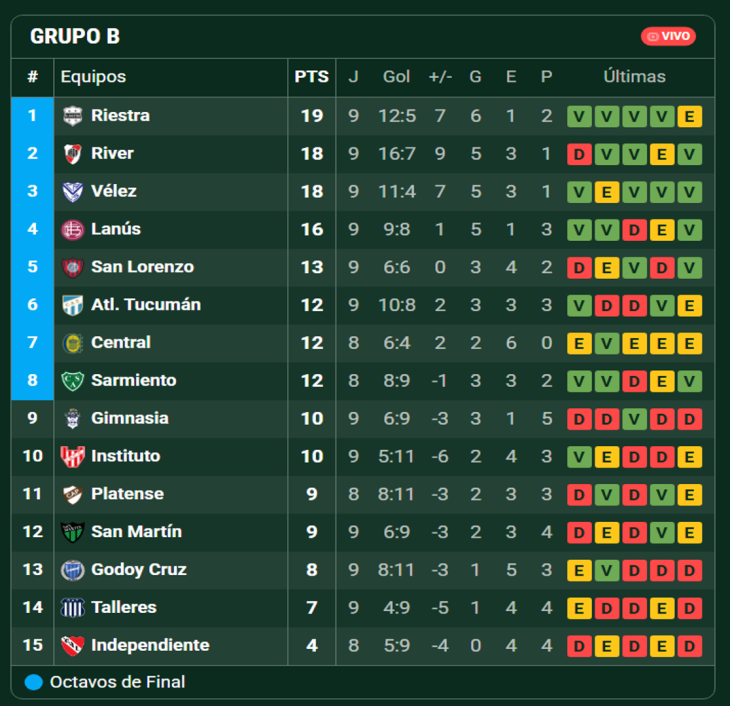730x706 pixels.
Task: Click the Lanús circular crest
Action: 73,230
